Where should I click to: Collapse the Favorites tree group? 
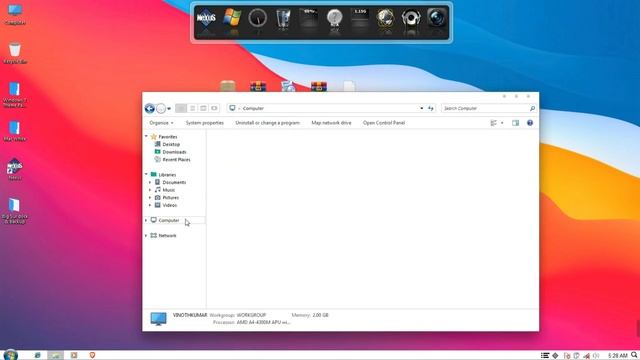[x=146, y=136]
